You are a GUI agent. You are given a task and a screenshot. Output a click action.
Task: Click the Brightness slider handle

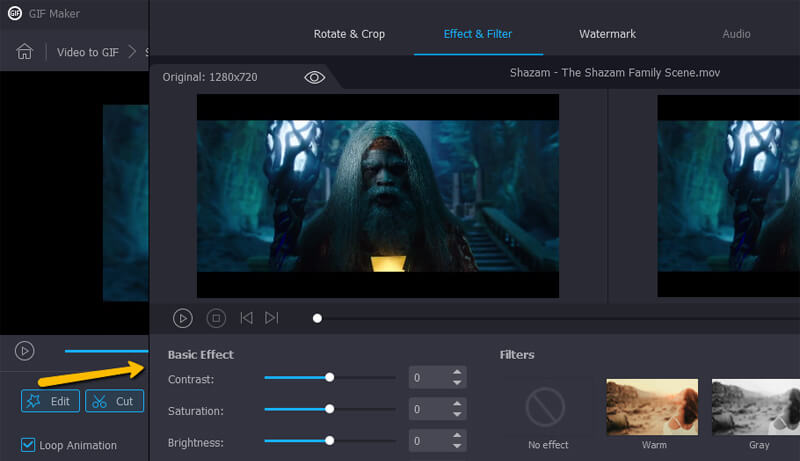point(330,441)
